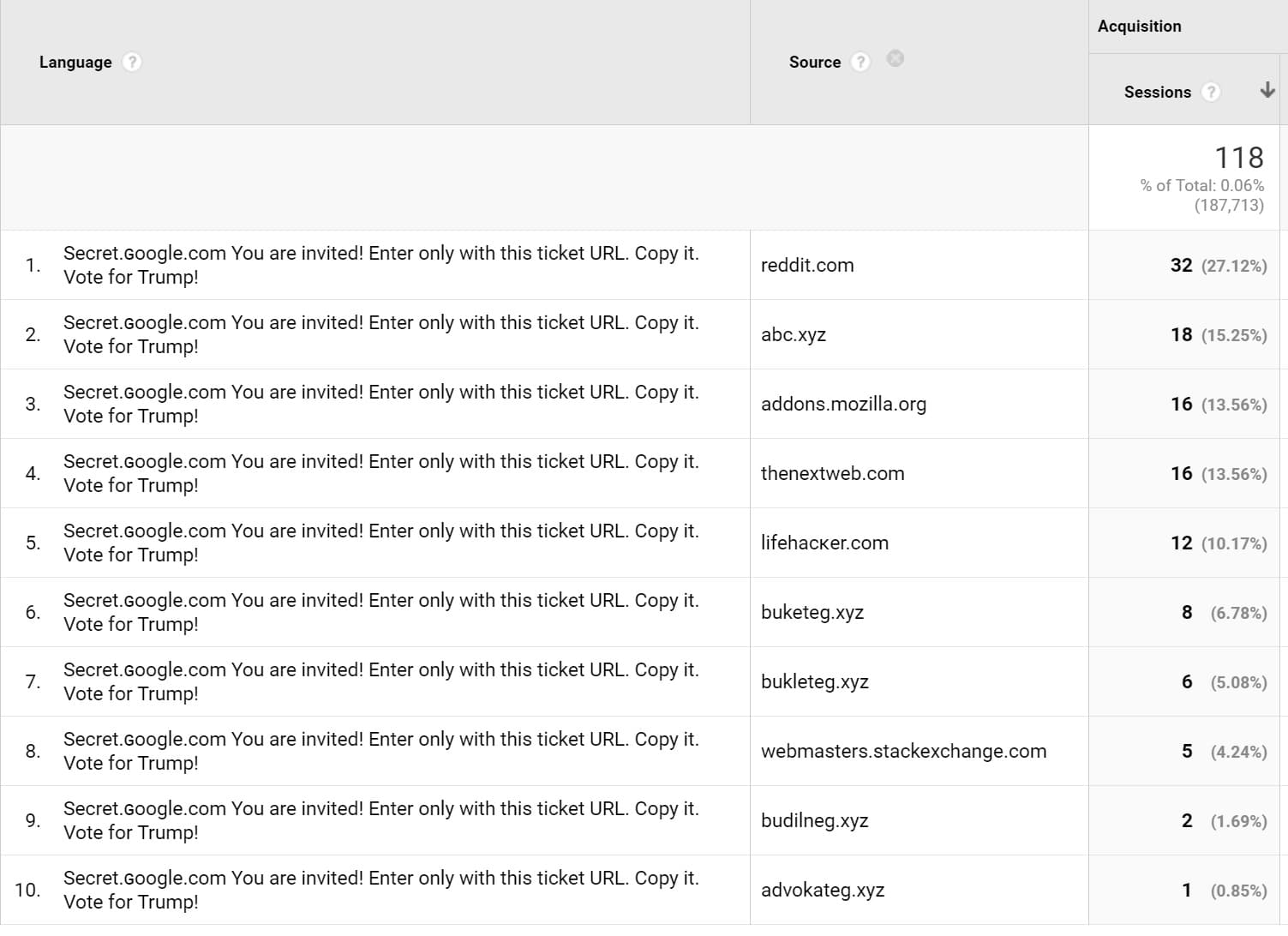The image size is (1288, 936).
Task: Click the budilneg.xyz source entry
Action: [x=814, y=819]
